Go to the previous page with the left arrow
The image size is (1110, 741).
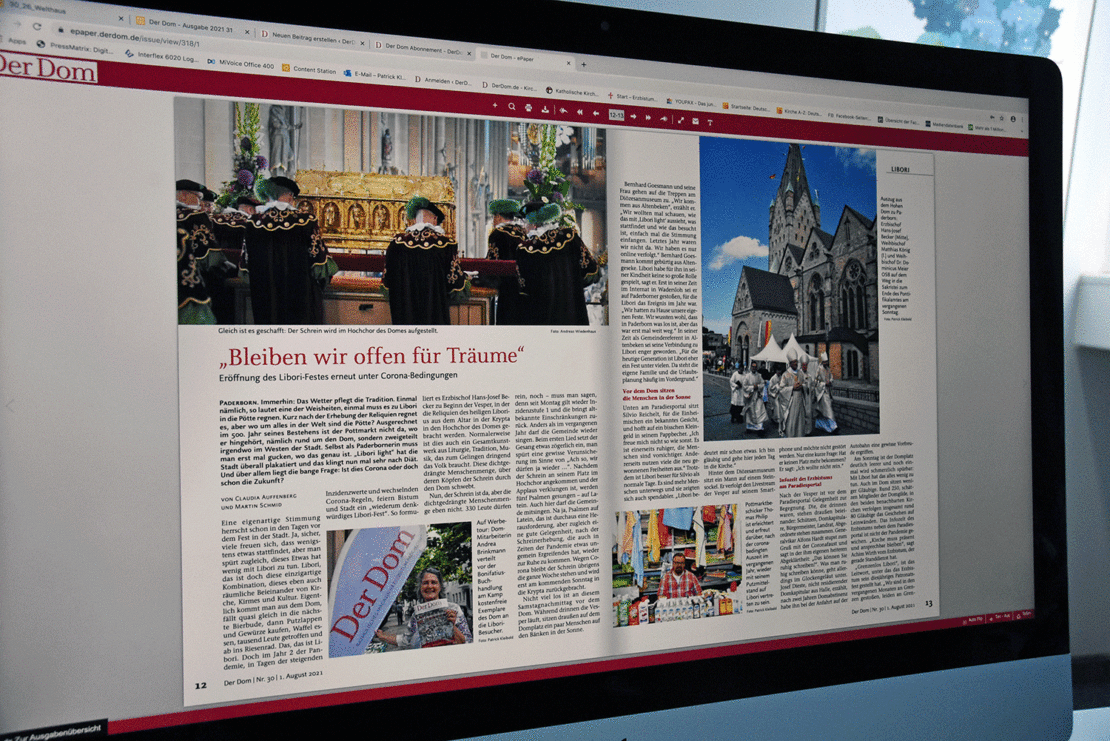(x=597, y=113)
